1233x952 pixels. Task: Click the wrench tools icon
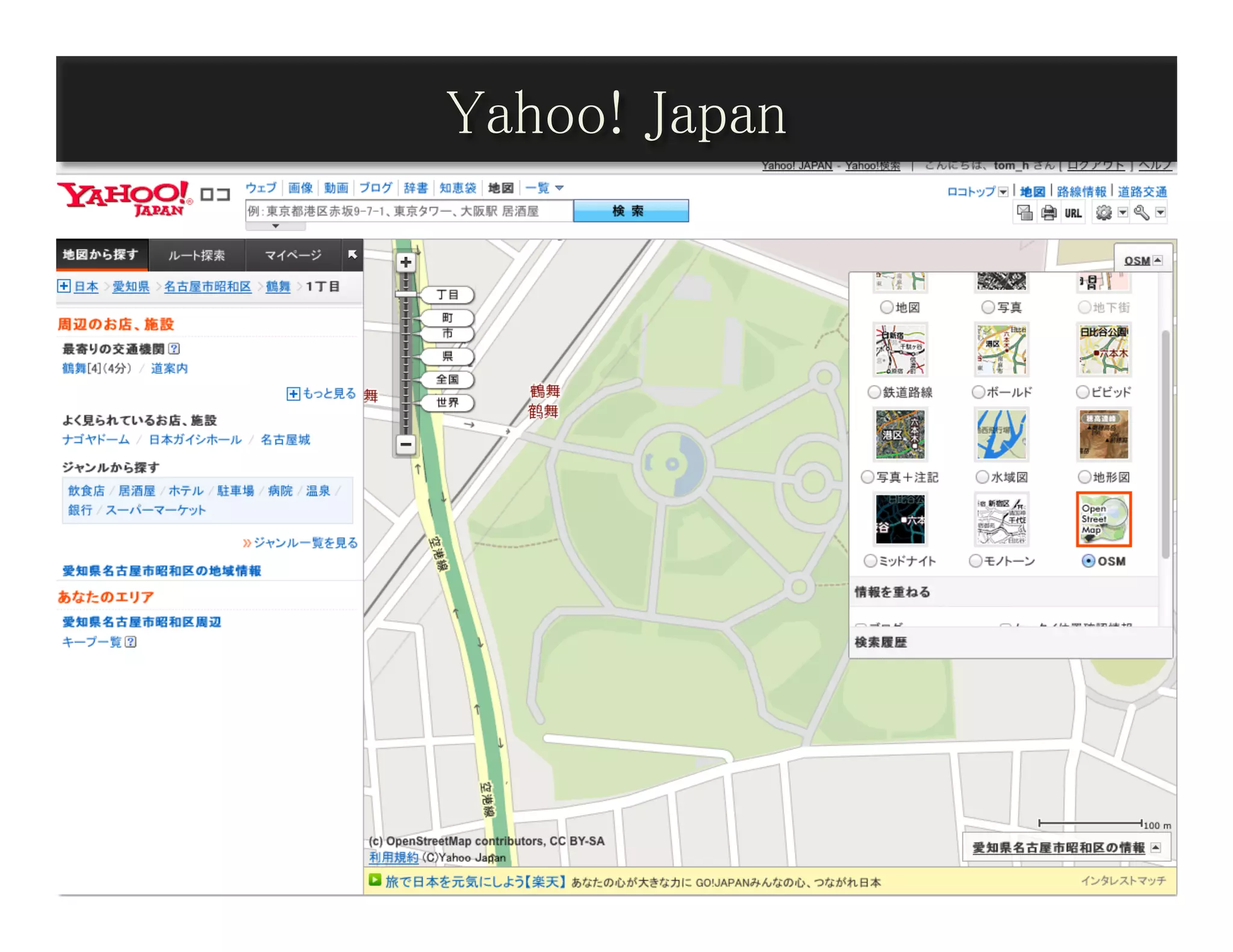pos(1141,213)
